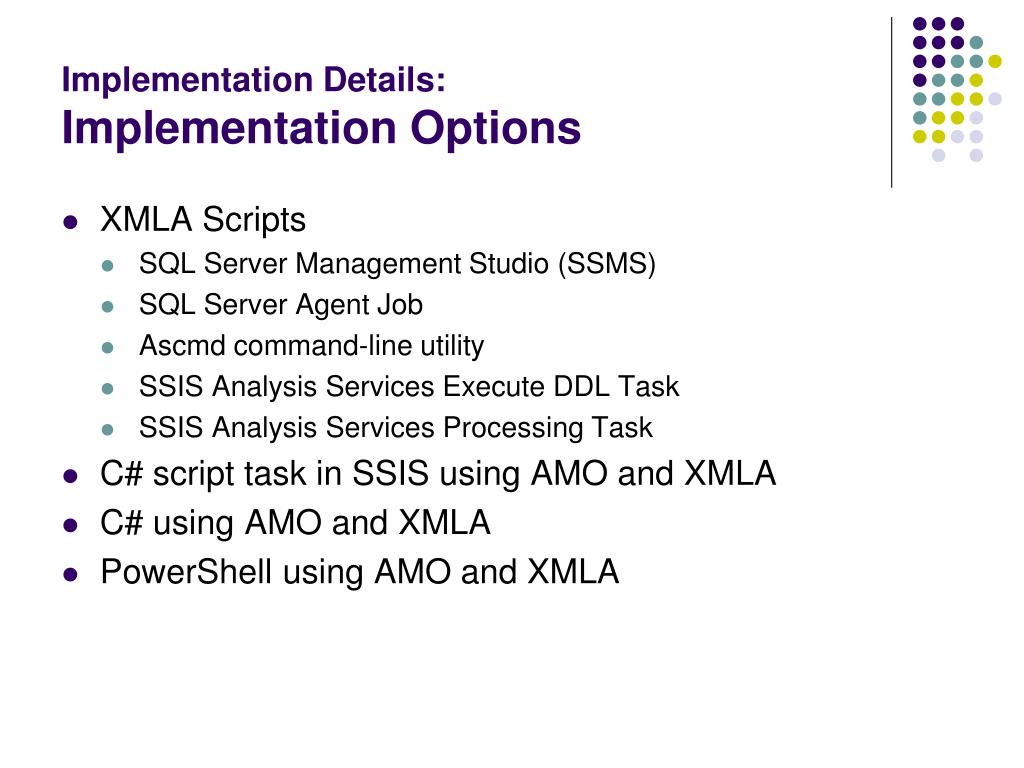Select the 'Implementation Options' title
The width and height of the screenshot is (1024, 768).
(x=321, y=128)
